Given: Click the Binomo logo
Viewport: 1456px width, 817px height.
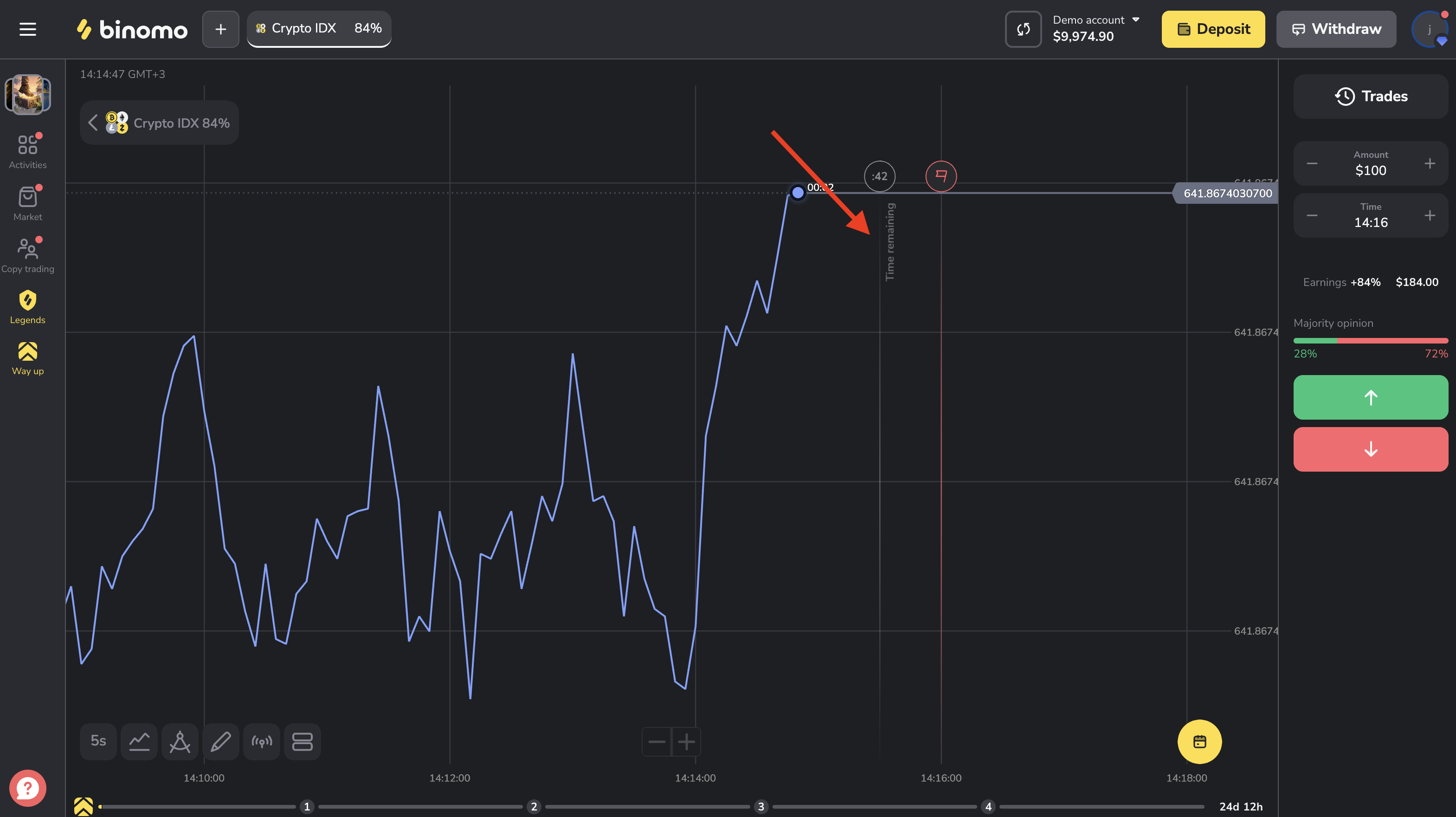Looking at the screenshot, I should (x=132, y=29).
